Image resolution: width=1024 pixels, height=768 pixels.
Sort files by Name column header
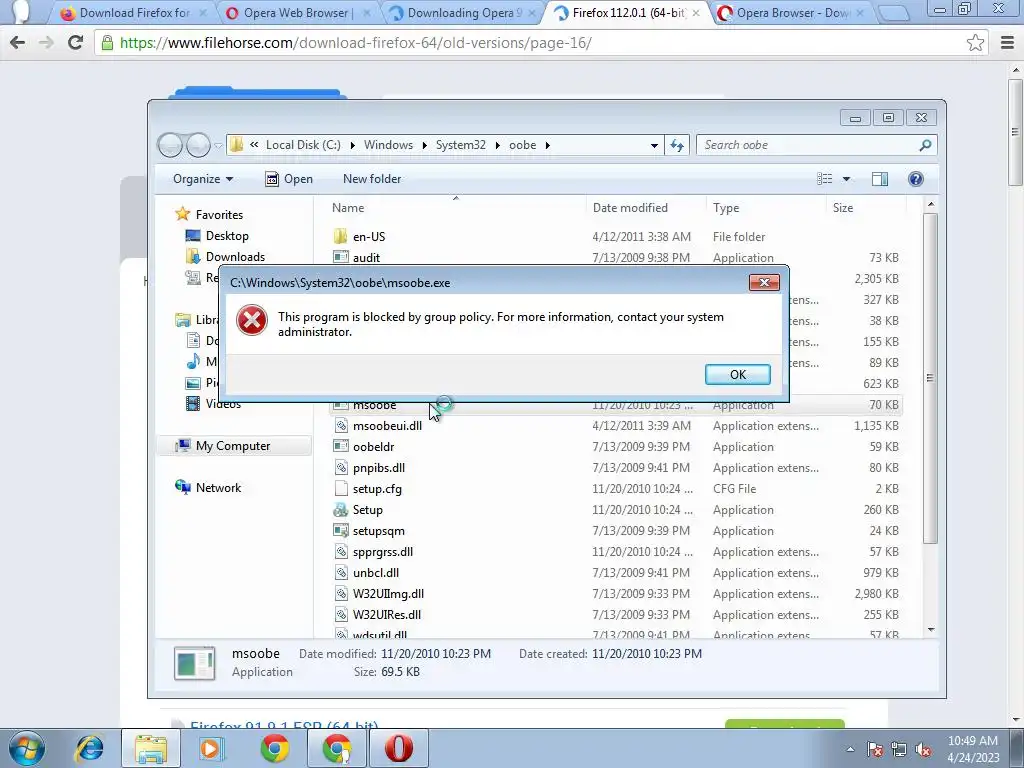348,208
